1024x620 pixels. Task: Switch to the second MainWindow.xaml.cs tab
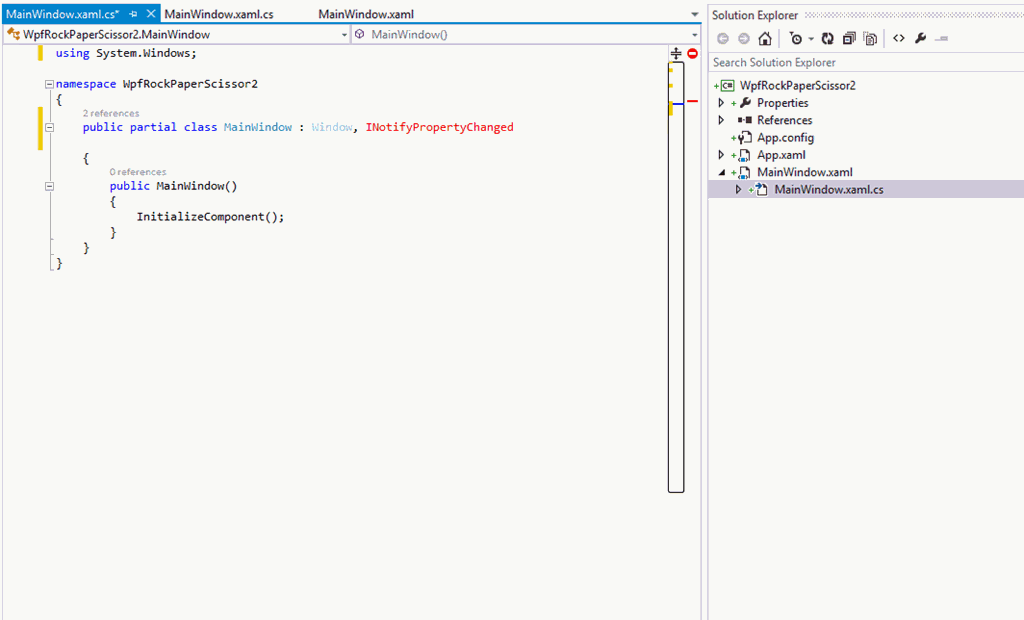219,15
